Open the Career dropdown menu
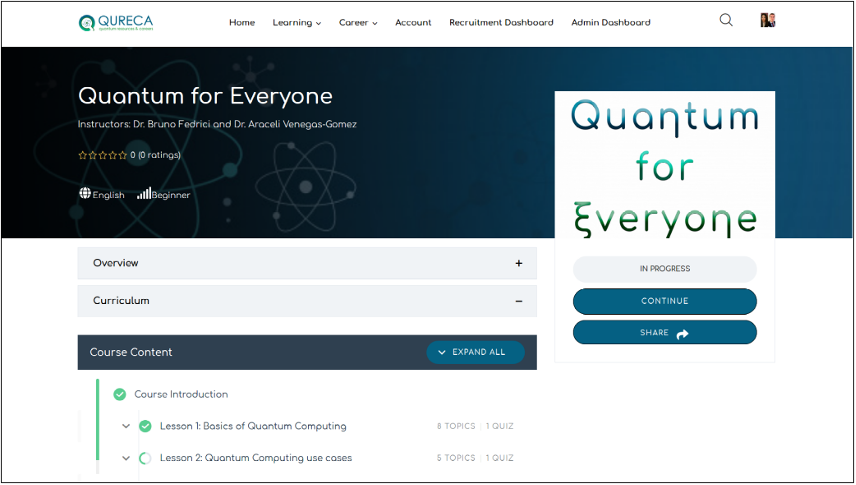The image size is (856, 485). pyautogui.click(x=358, y=22)
